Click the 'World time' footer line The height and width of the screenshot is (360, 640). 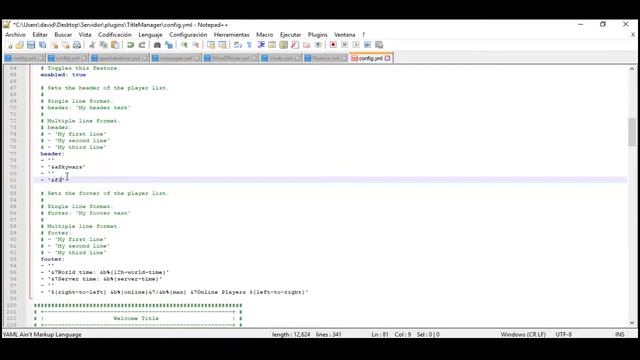(105, 272)
